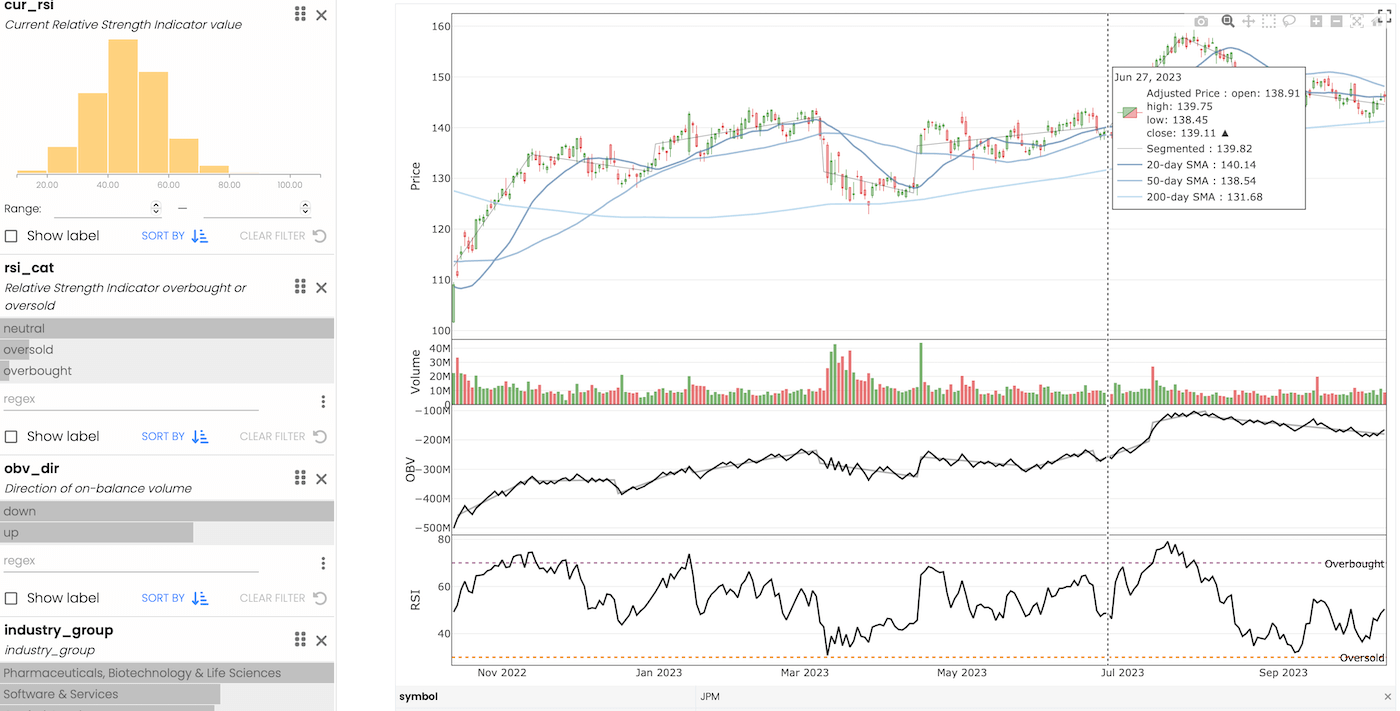
Task: Click the Zoom Out minus icon
Action: point(1336,21)
